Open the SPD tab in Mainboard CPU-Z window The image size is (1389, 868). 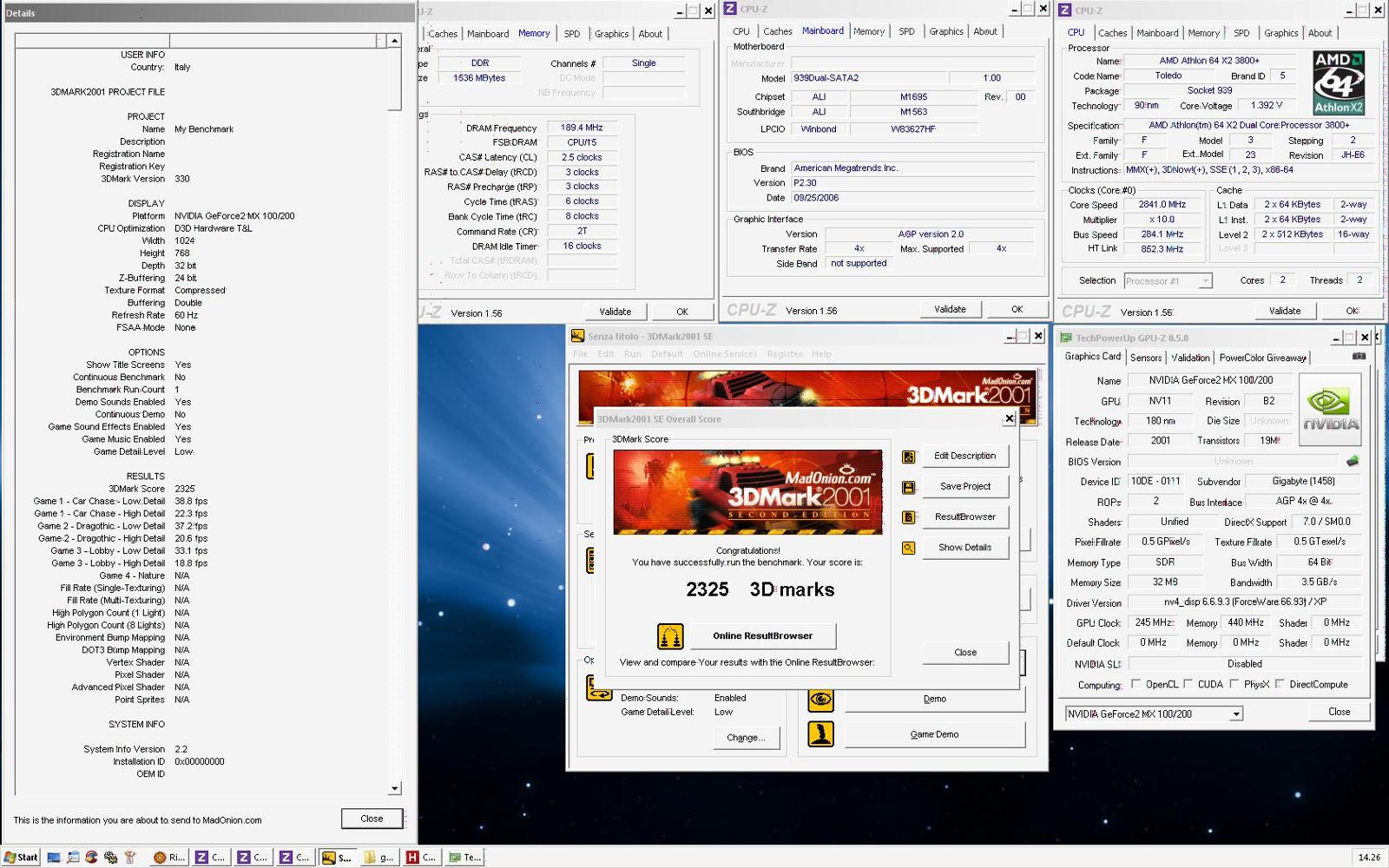point(906,31)
